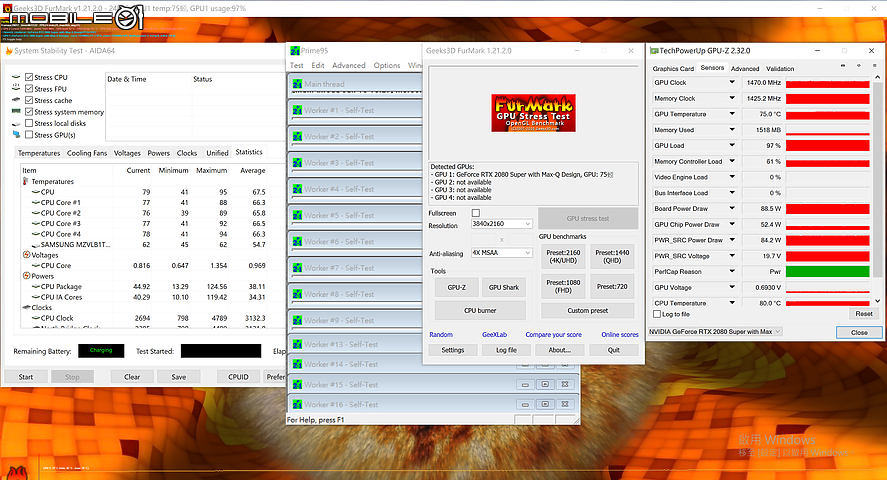Restore Worker #16 child window in Prime95
The image size is (887, 480).
(x=545, y=404)
